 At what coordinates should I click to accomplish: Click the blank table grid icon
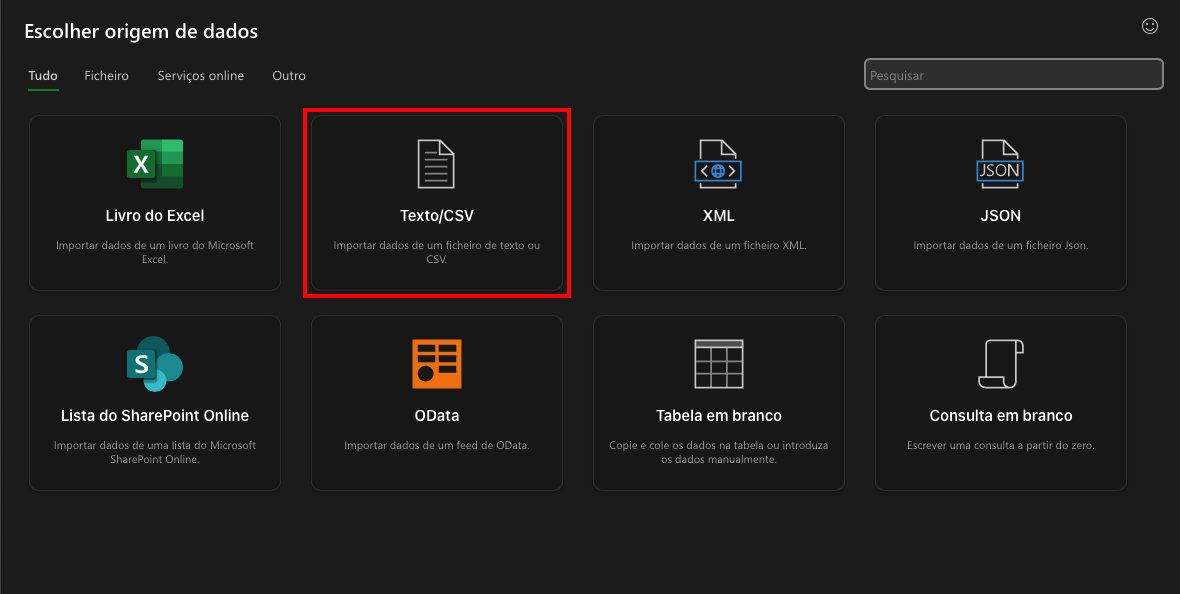(x=718, y=364)
